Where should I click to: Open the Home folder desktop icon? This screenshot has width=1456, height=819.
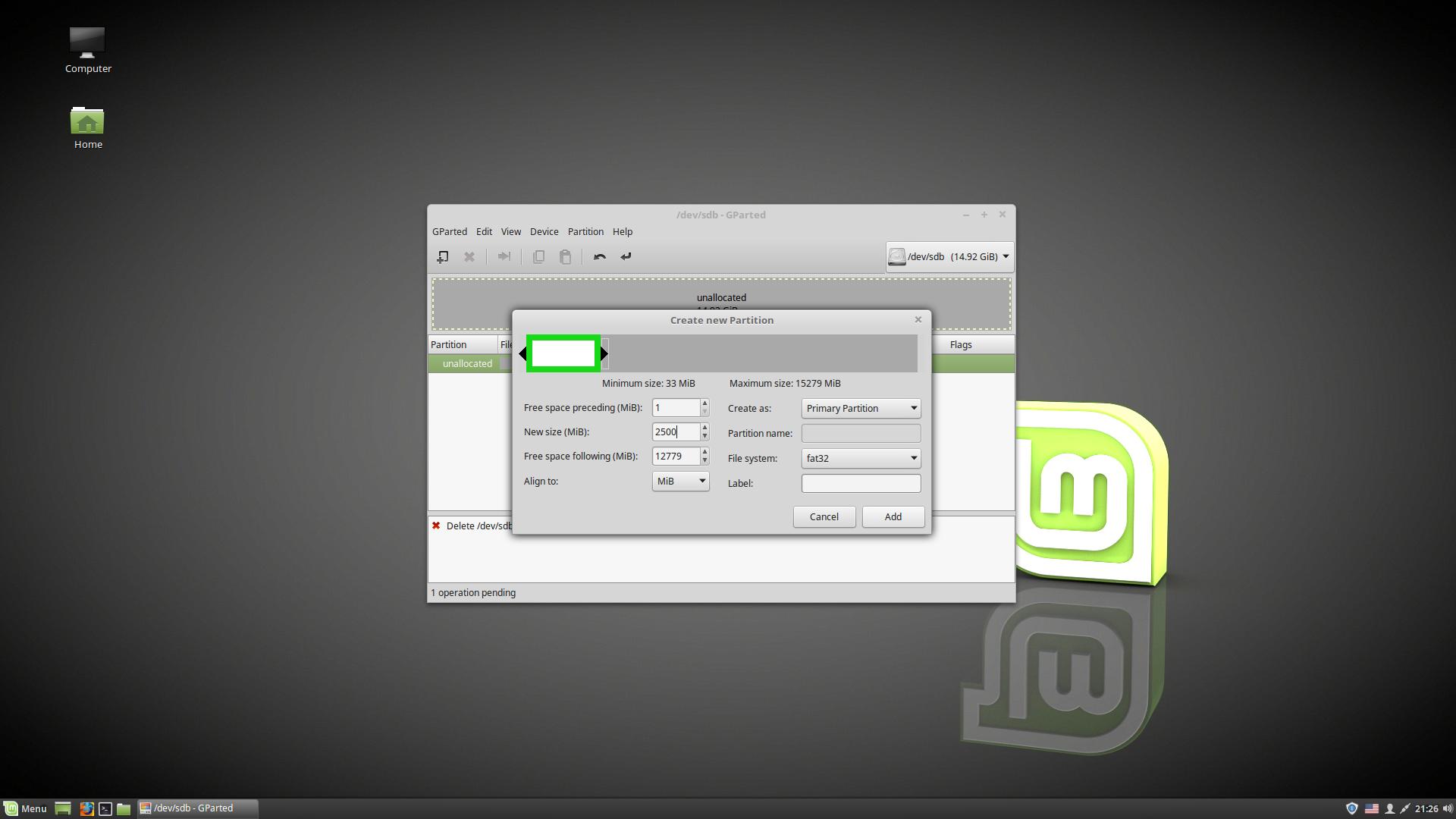[x=88, y=127]
